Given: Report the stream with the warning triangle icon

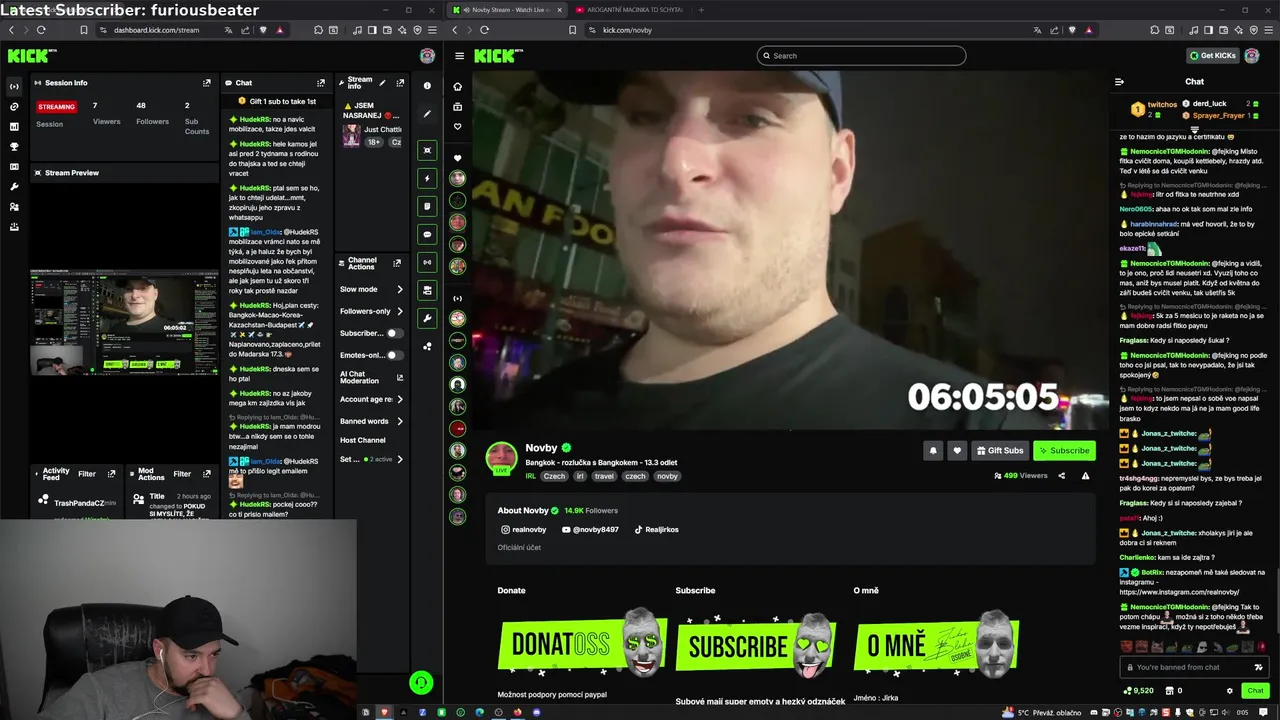Looking at the screenshot, I should tap(1085, 476).
